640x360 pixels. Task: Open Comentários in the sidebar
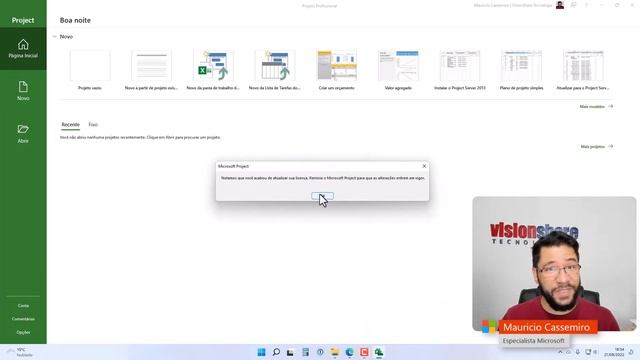coord(23,319)
